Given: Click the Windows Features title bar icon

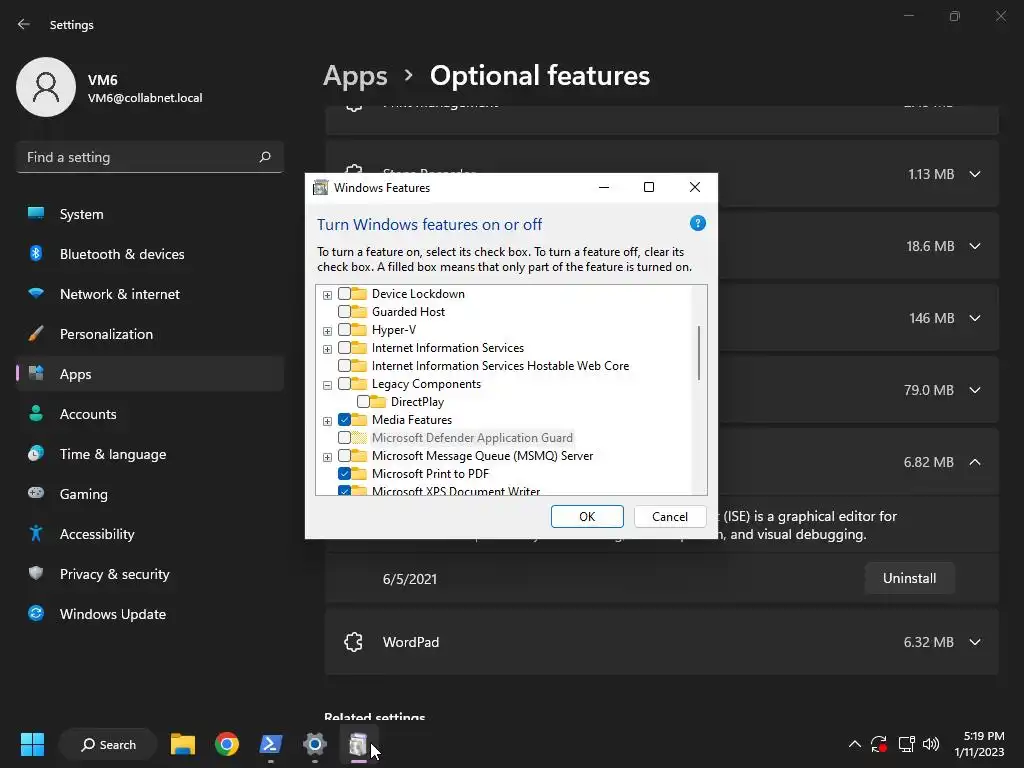Looking at the screenshot, I should coord(321,188).
